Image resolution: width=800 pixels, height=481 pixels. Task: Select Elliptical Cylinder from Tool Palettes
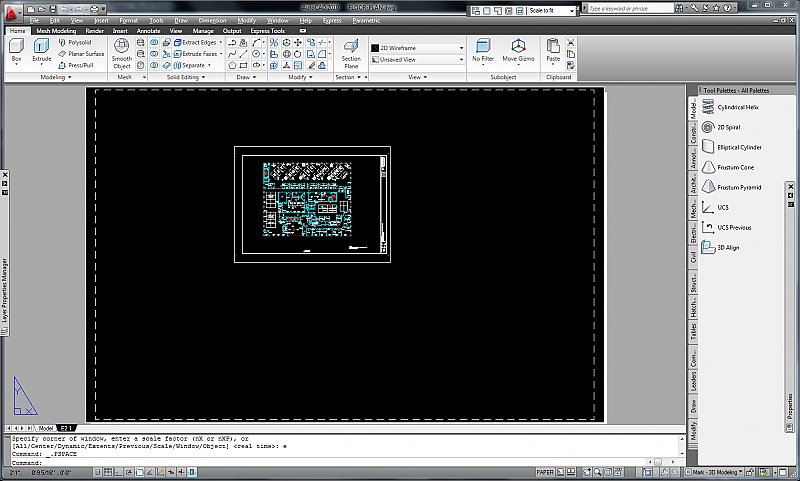tap(732, 147)
